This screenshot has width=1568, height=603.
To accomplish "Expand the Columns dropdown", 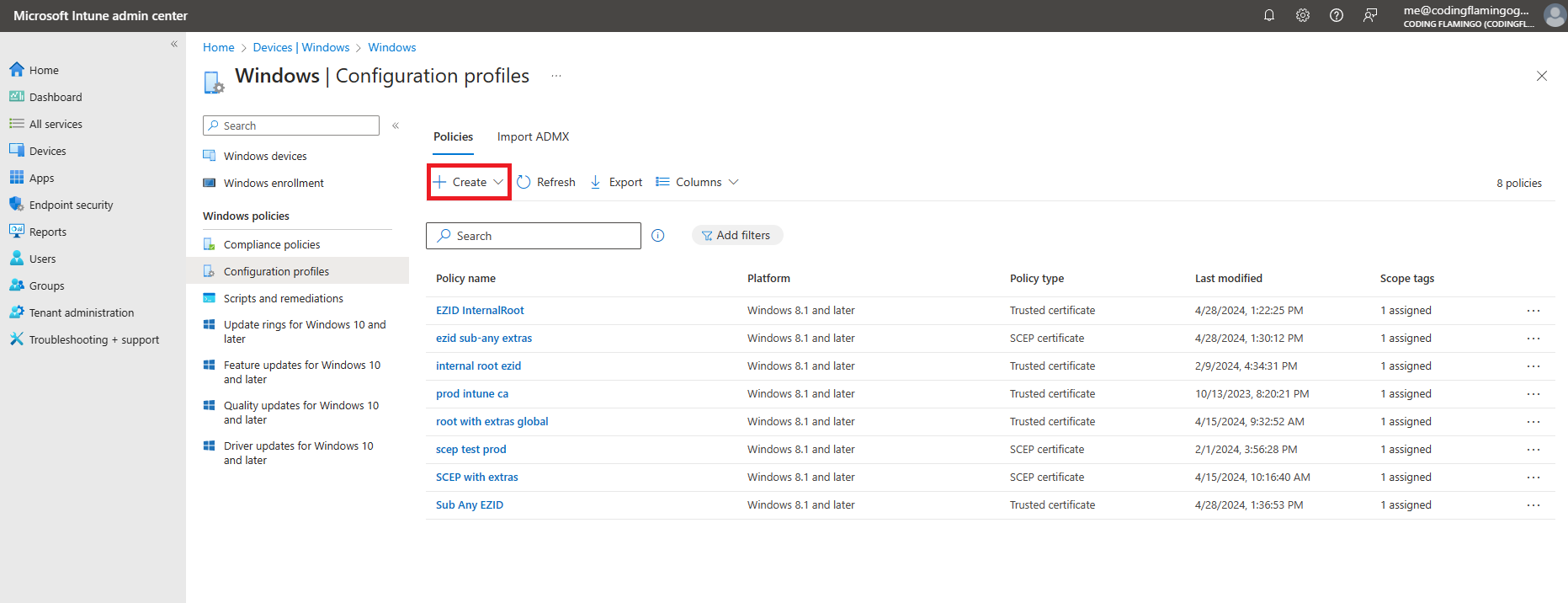I will point(697,182).
